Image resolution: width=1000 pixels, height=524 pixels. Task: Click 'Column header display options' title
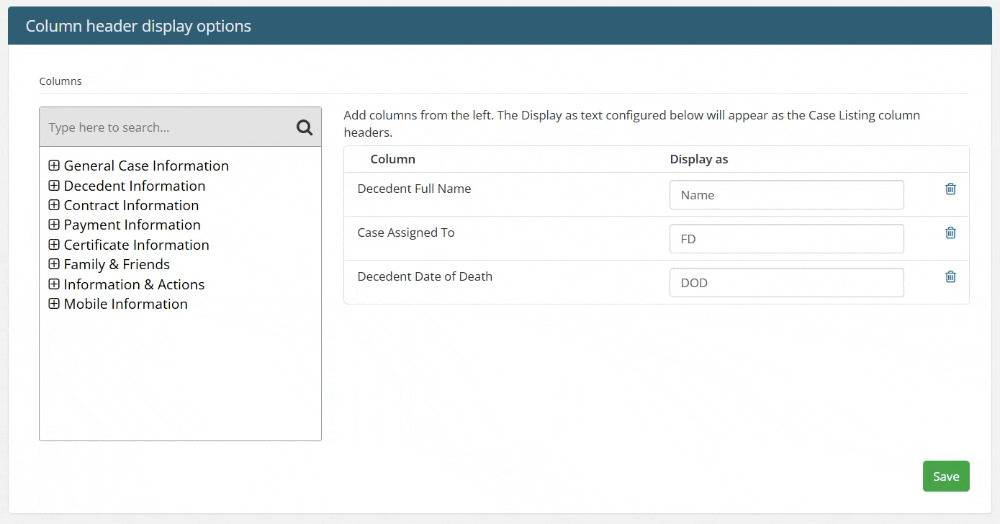pos(138,26)
